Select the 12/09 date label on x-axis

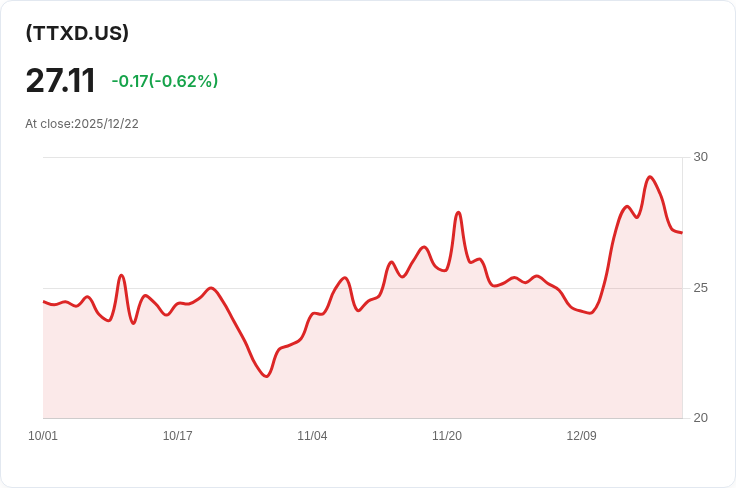[581, 436]
